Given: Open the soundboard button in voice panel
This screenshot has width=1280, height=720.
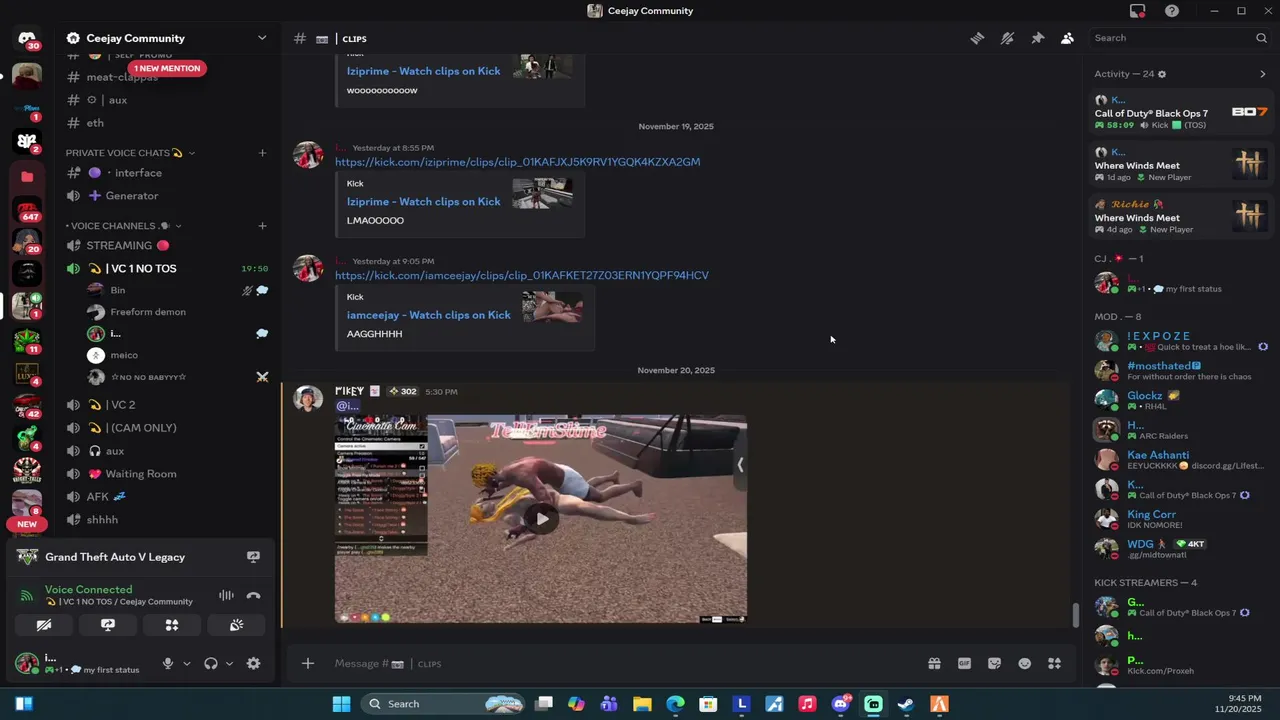Looking at the screenshot, I should pyautogui.click(x=236, y=625).
